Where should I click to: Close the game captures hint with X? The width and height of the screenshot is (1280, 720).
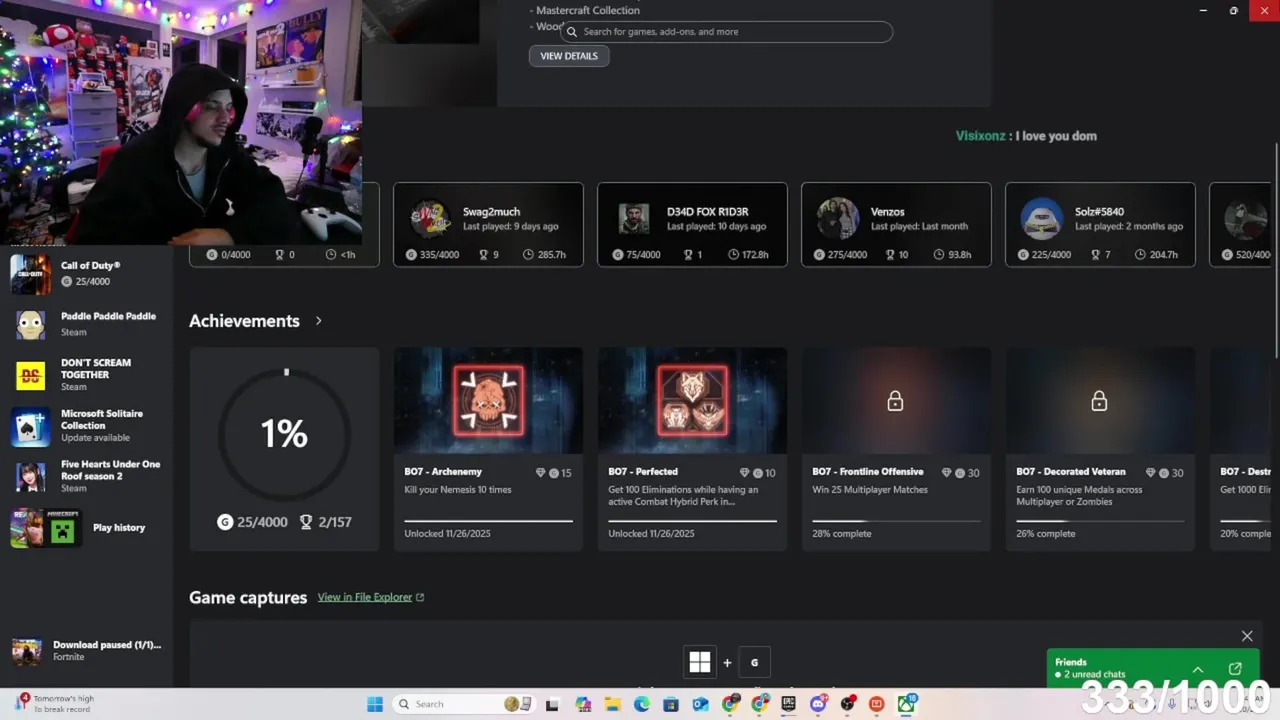(1247, 636)
